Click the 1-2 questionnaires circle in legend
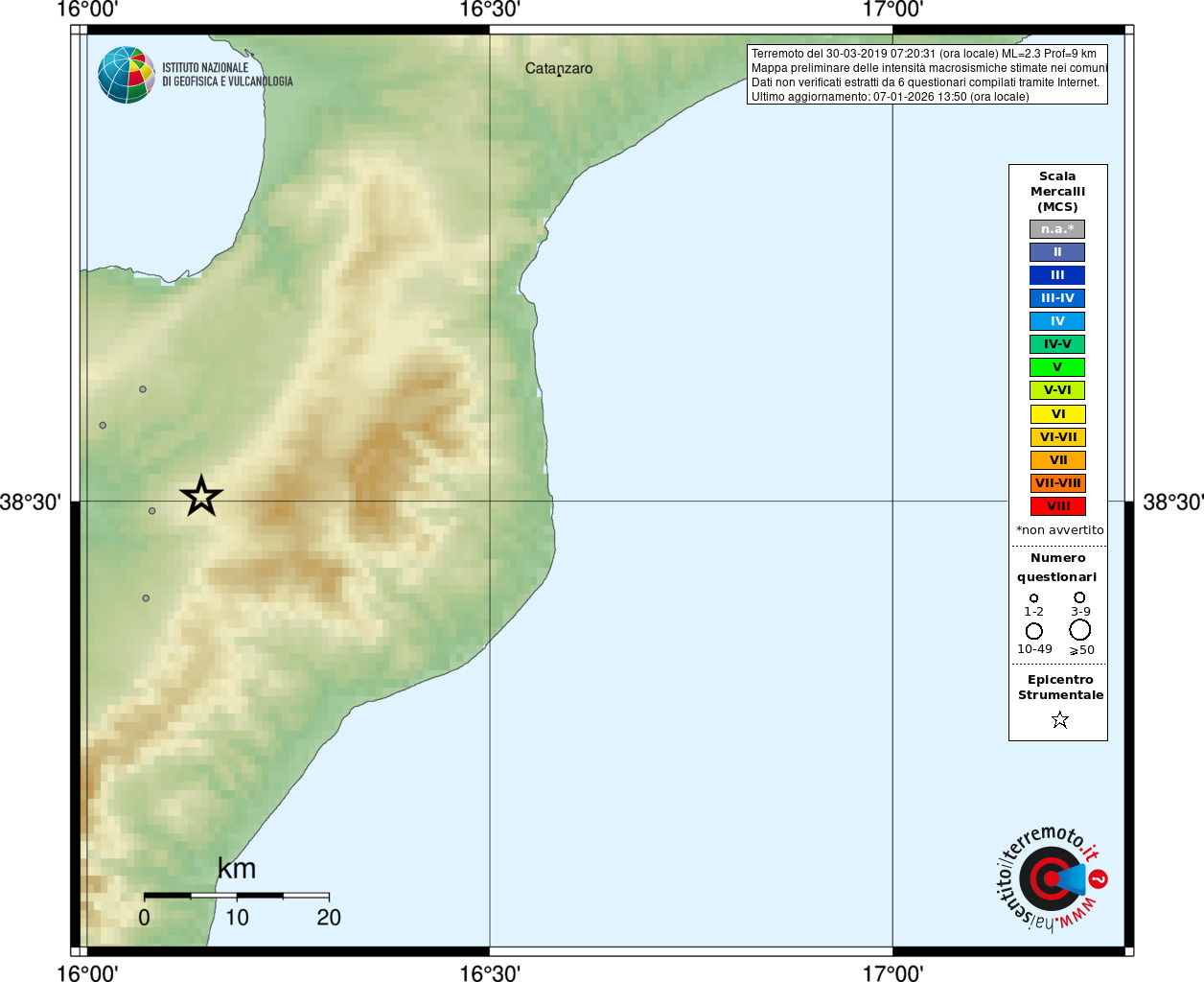1204x982 pixels. coord(1033,598)
